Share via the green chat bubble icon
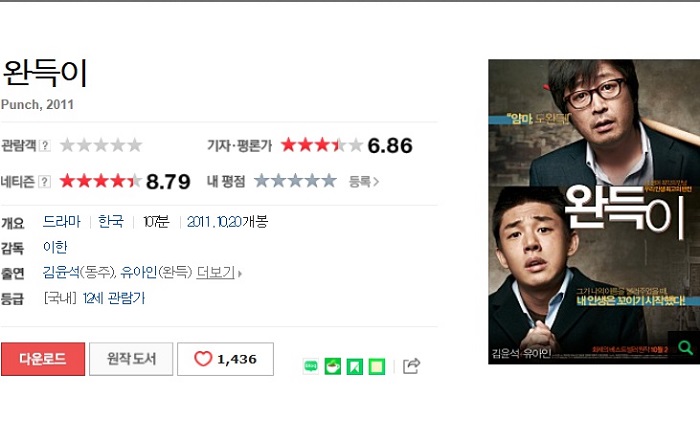Image resolution: width=700 pixels, height=440 pixels. (311, 366)
